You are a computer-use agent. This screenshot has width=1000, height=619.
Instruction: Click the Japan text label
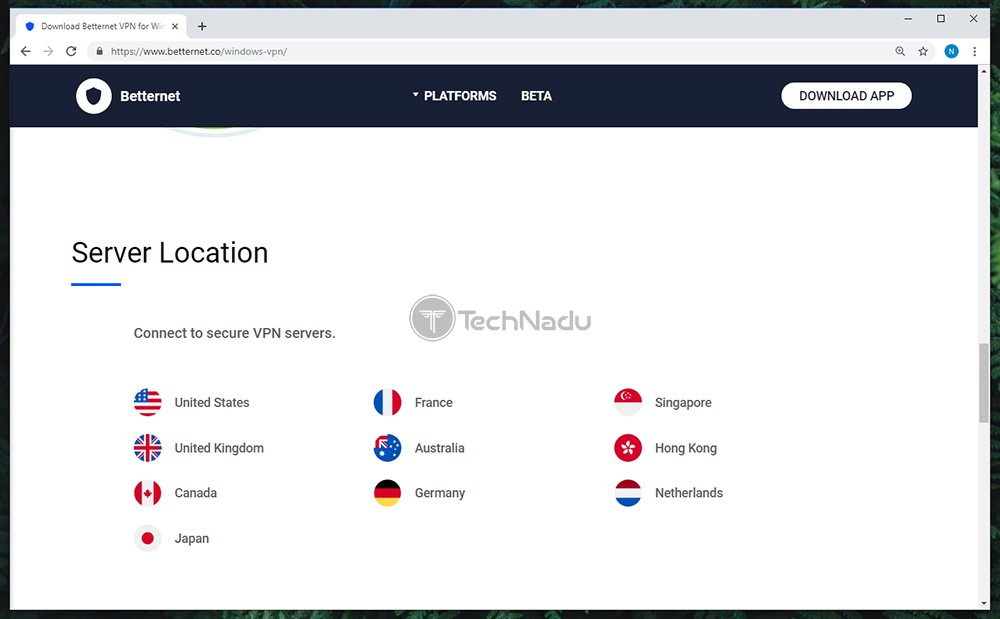point(191,539)
